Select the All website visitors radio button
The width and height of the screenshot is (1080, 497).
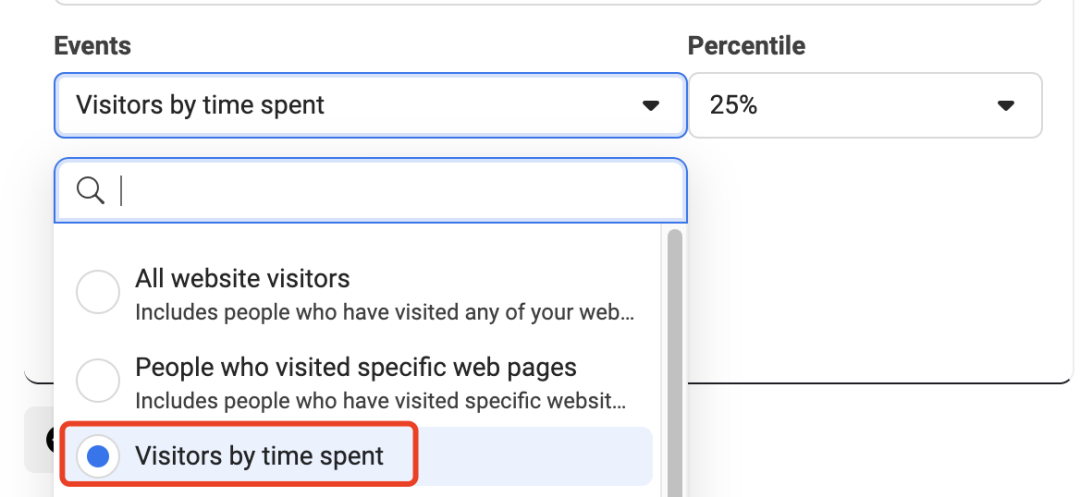(98, 293)
